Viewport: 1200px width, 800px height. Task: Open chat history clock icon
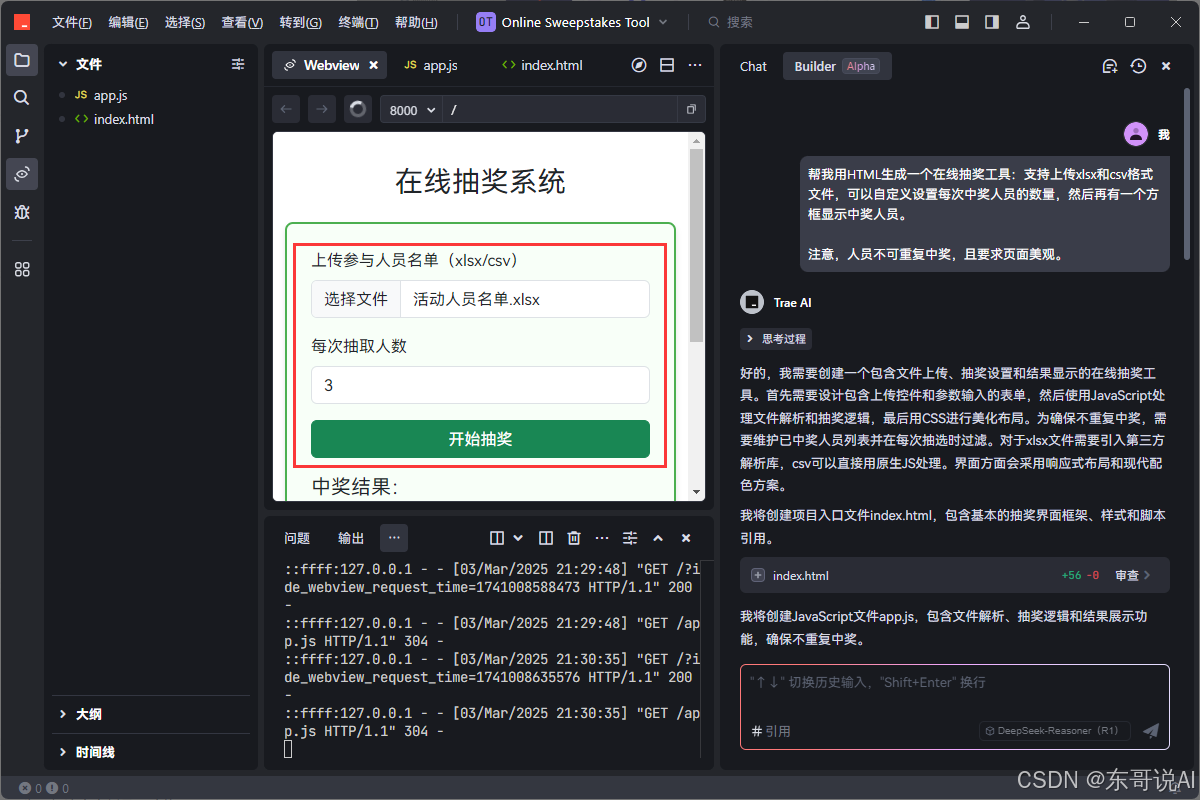(1138, 66)
